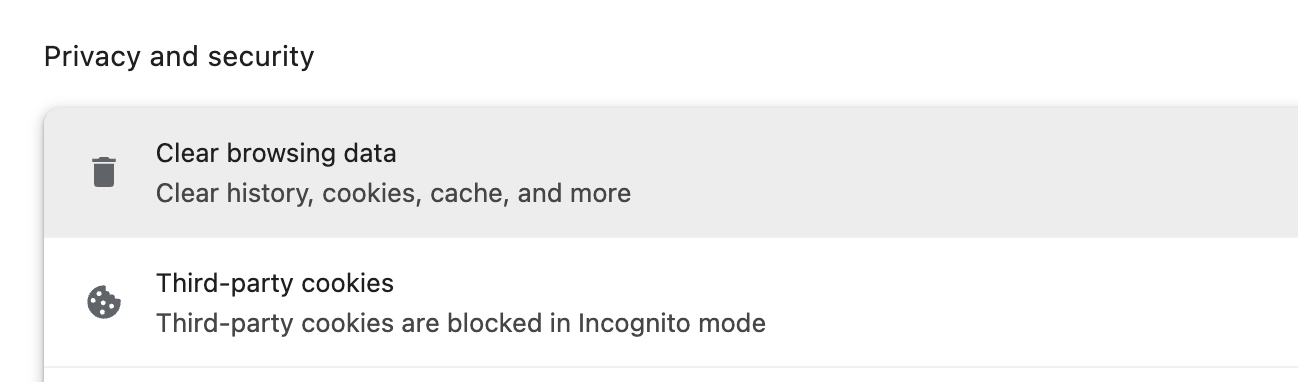This screenshot has width=1298, height=382.
Task: Click the cookie icon
Action: [104, 302]
